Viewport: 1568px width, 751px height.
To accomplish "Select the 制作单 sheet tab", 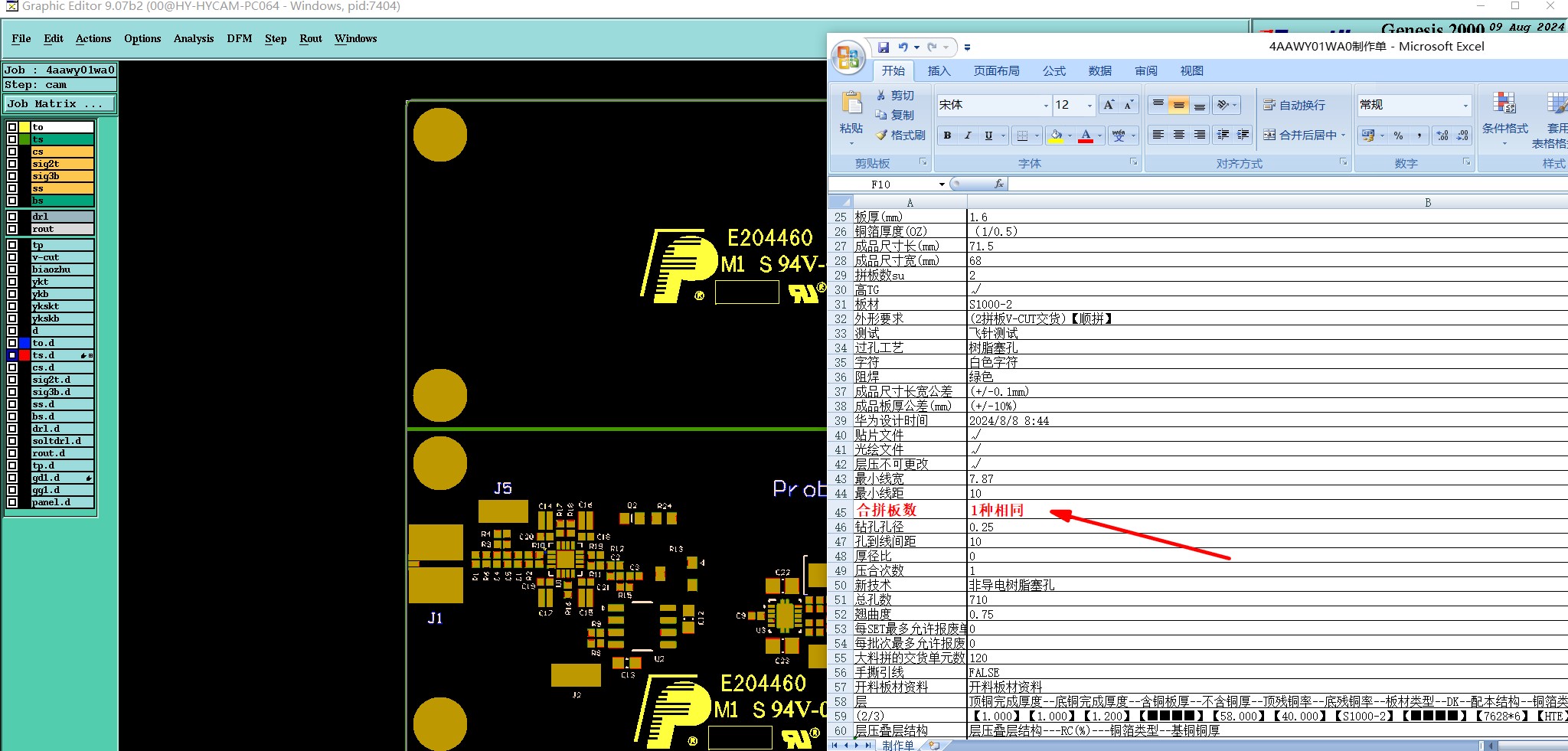I will pos(897,745).
